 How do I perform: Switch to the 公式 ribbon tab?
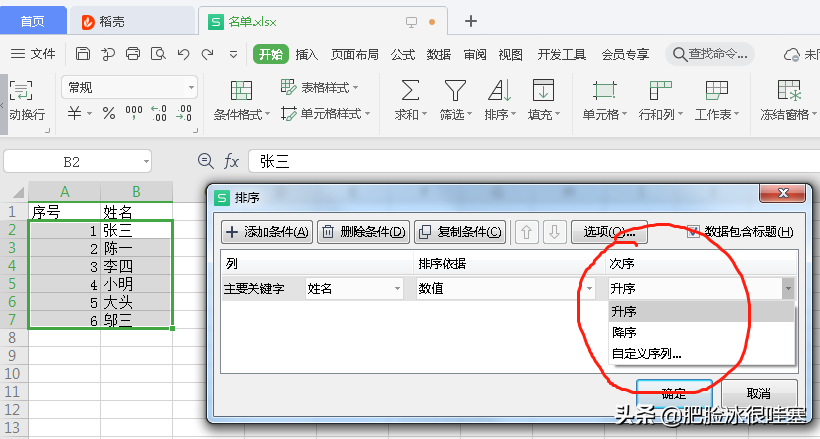click(403, 54)
